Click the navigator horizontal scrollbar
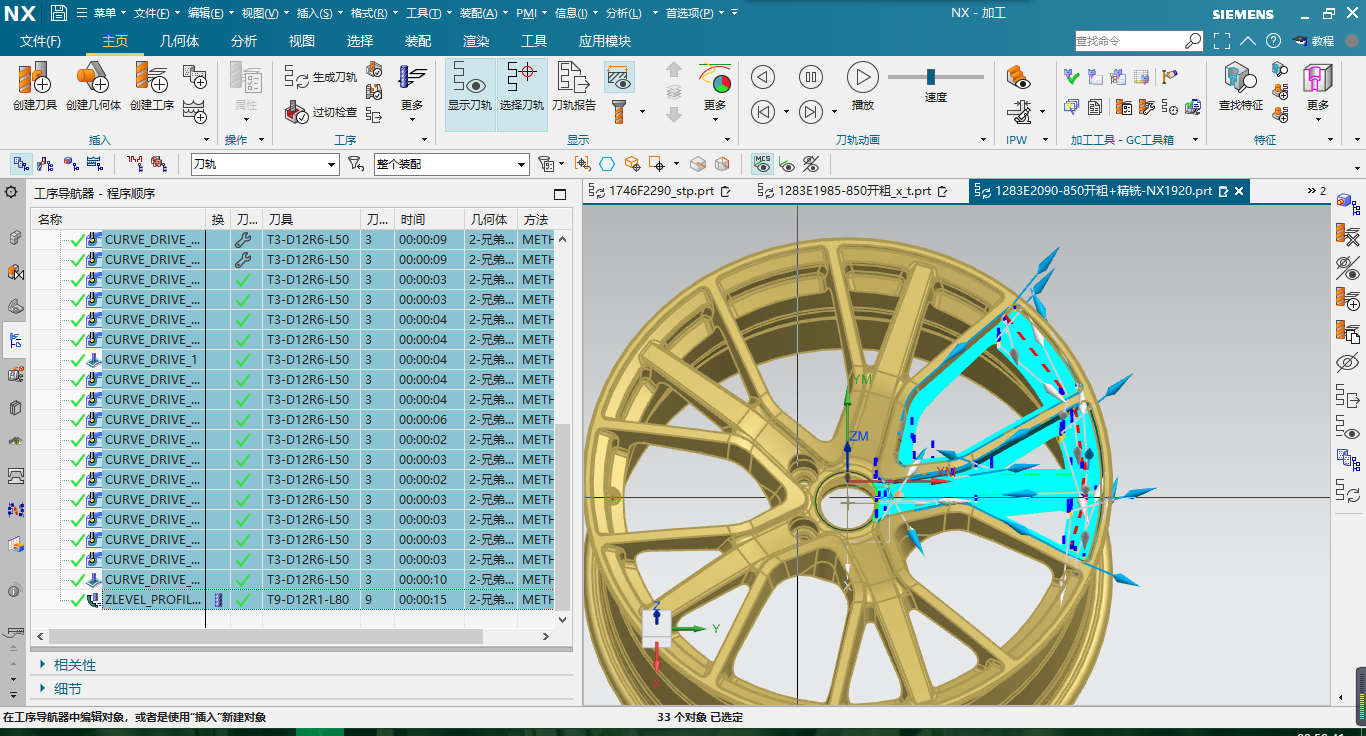Image resolution: width=1366 pixels, height=736 pixels. click(265, 636)
